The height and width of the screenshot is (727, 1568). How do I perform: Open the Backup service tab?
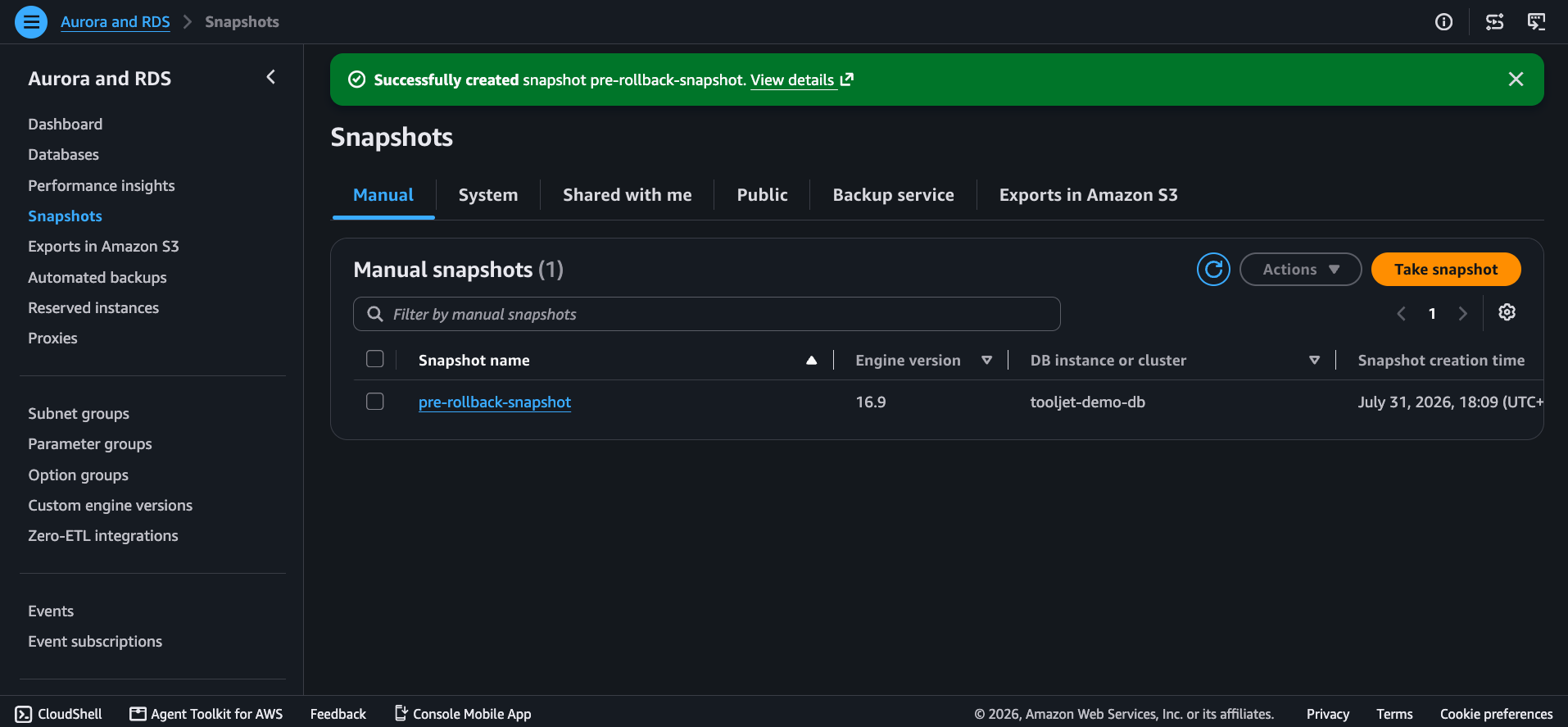pyautogui.click(x=893, y=195)
